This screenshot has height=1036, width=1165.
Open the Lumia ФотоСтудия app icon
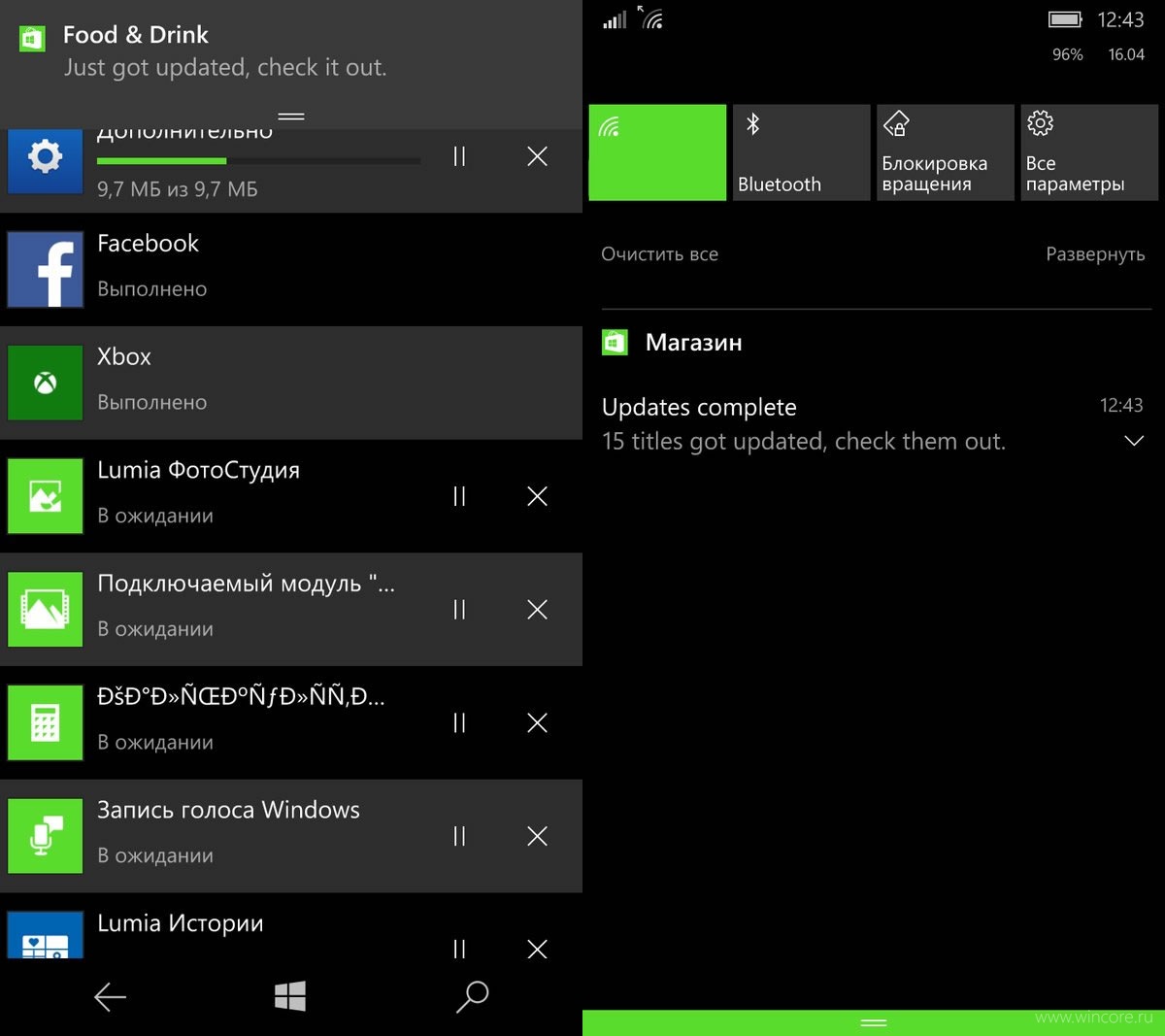[x=46, y=496]
